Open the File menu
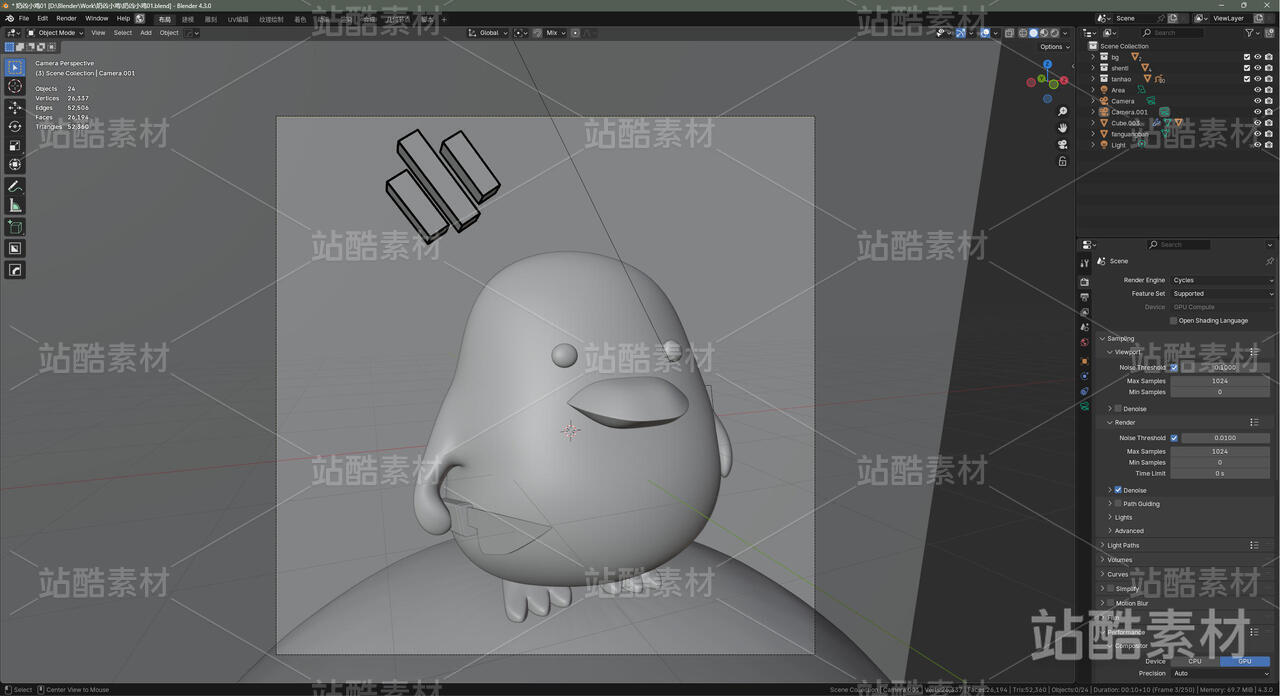The image size is (1280, 696). coord(24,18)
